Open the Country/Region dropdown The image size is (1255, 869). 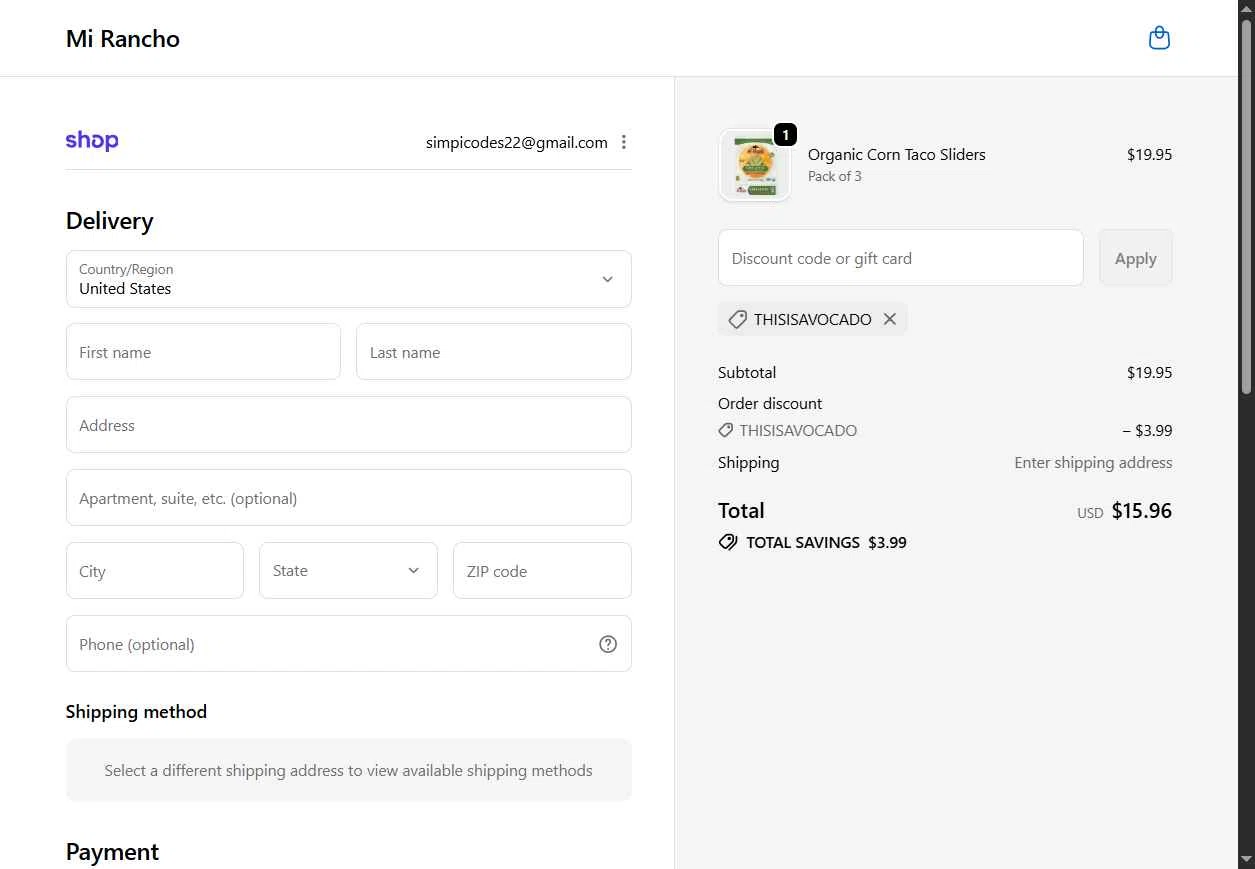tap(349, 279)
